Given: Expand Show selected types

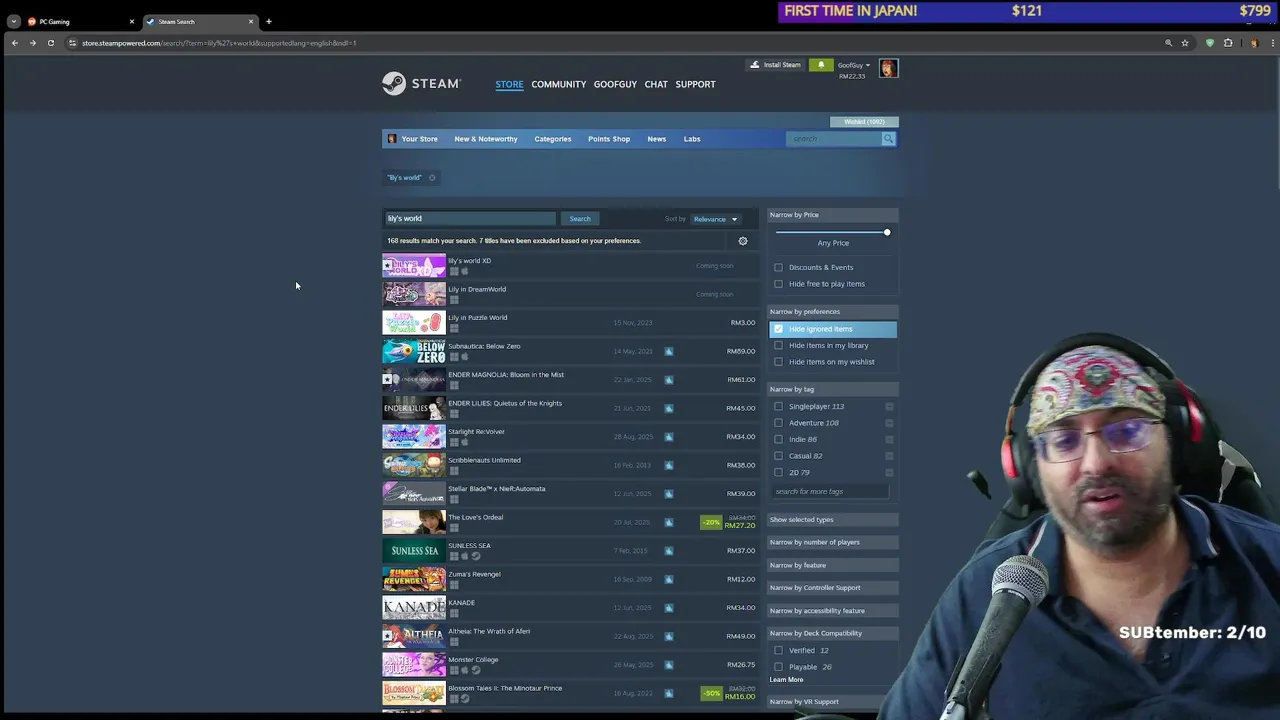Looking at the screenshot, I should click(832, 520).
